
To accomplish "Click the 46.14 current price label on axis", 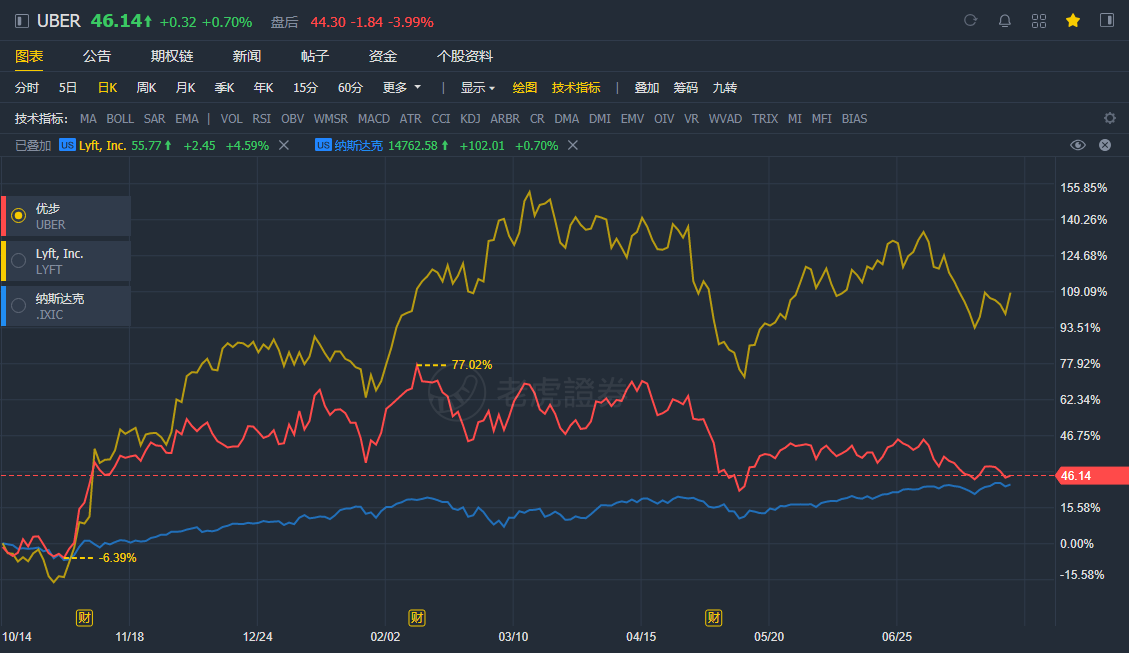I will [x=1092, y=476].
